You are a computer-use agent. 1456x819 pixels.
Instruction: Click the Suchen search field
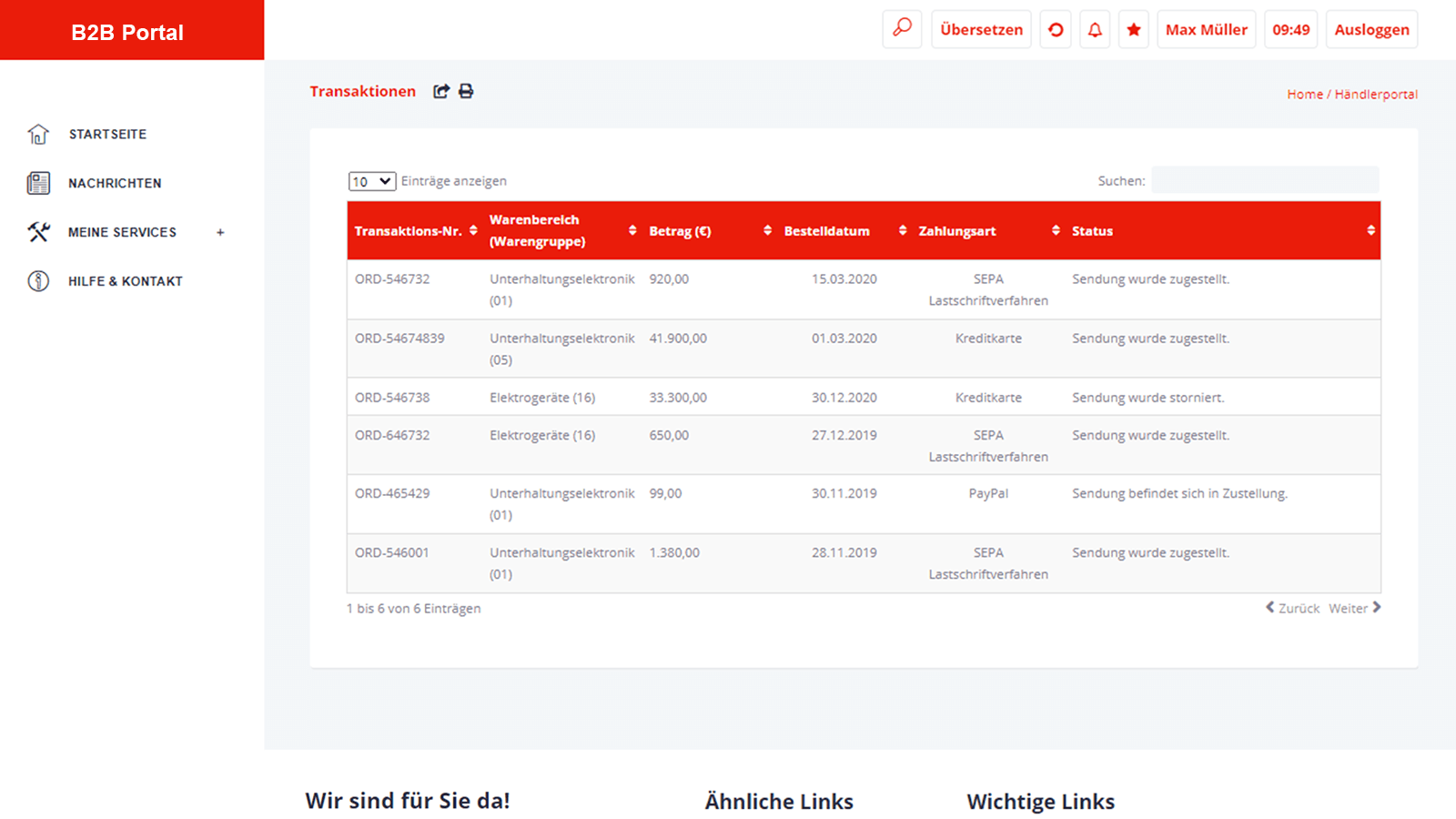click(x=1265, y=180)
